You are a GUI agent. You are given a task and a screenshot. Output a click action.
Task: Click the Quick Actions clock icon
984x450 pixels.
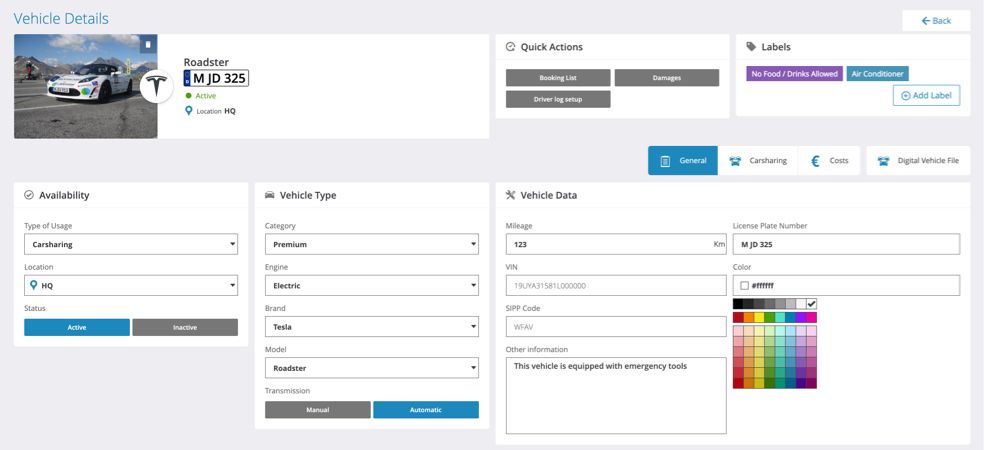coord(511,47)
